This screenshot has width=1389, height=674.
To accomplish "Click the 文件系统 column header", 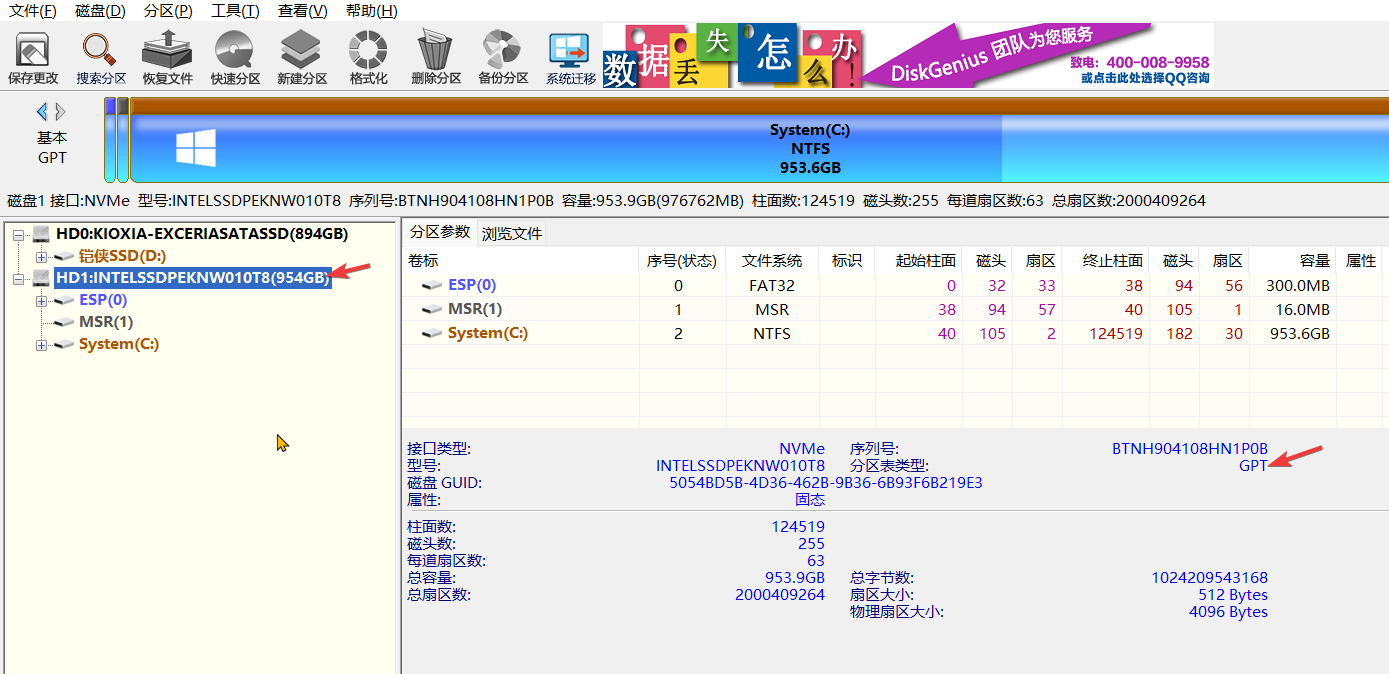I will coord(772,261).
